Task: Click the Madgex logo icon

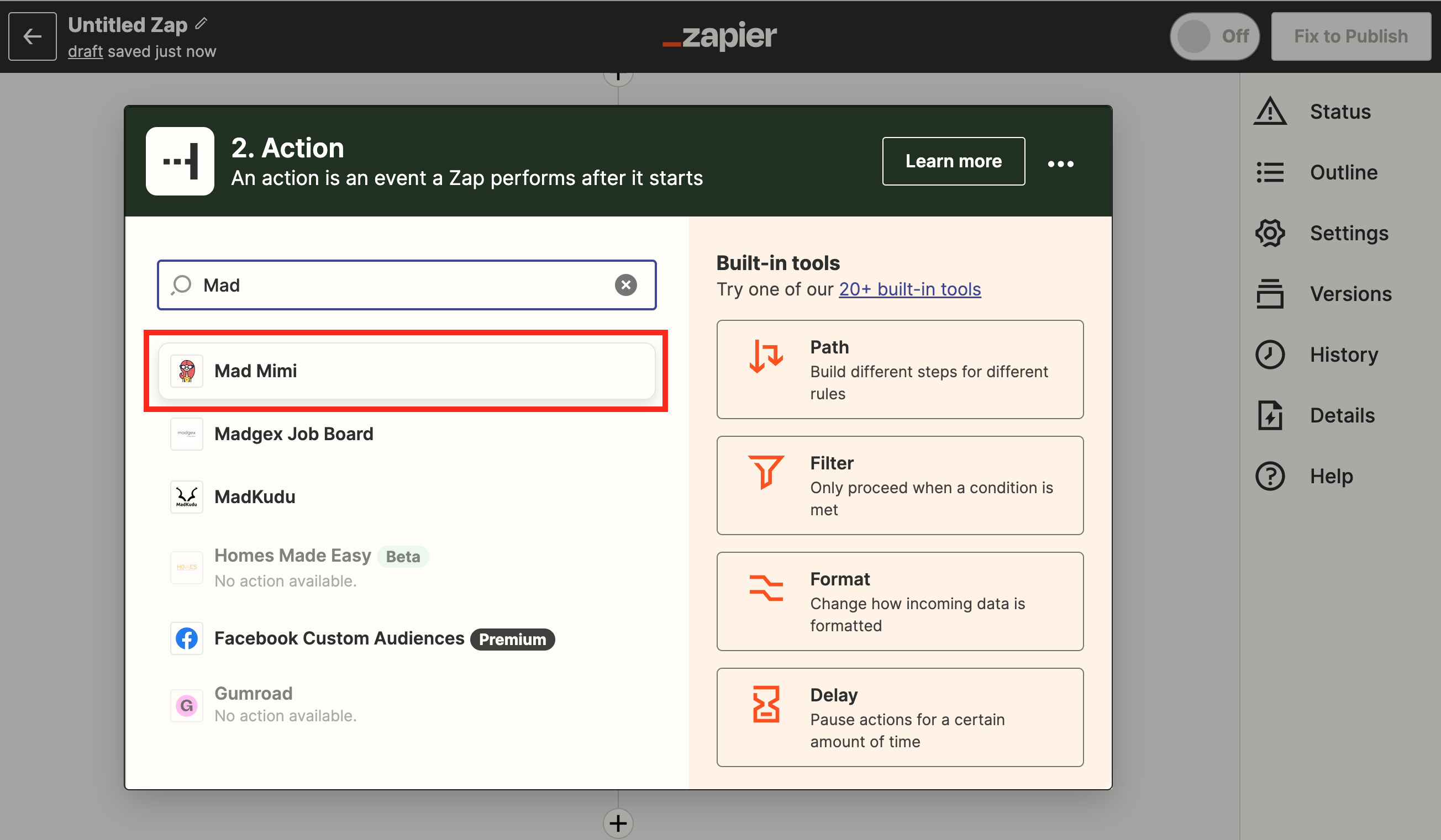Action: (x=187, y=434)
